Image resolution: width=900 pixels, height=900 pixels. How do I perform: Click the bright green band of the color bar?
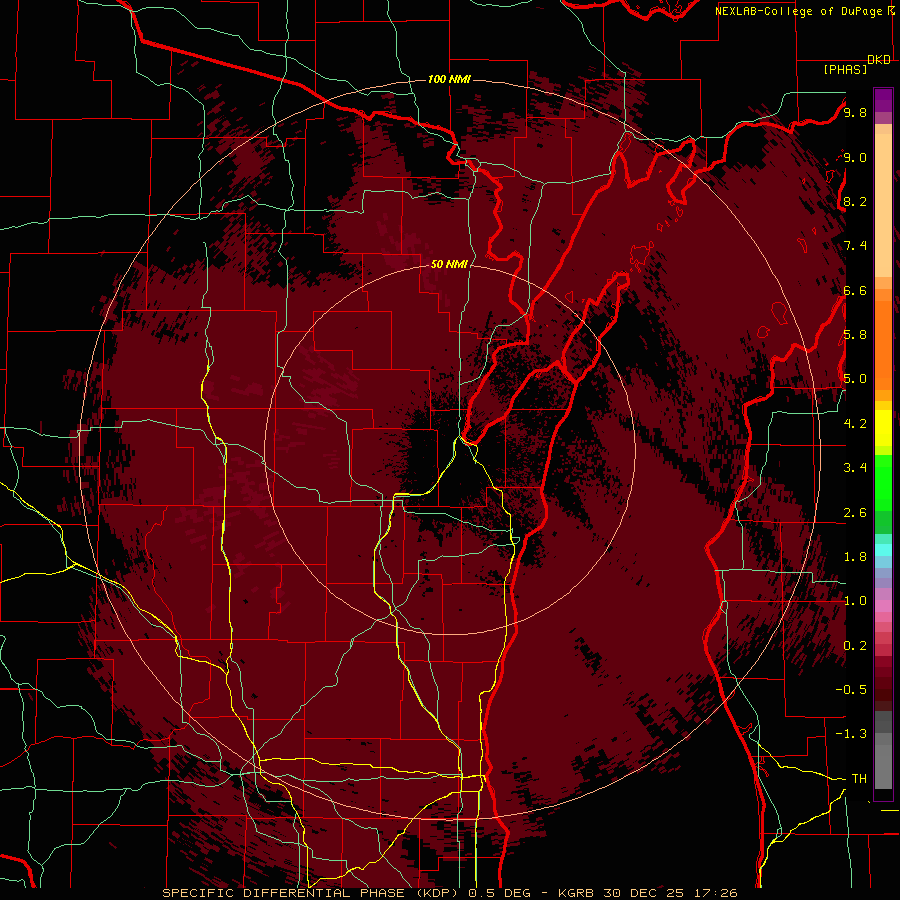pyautogui.click(x=883, y=482)
